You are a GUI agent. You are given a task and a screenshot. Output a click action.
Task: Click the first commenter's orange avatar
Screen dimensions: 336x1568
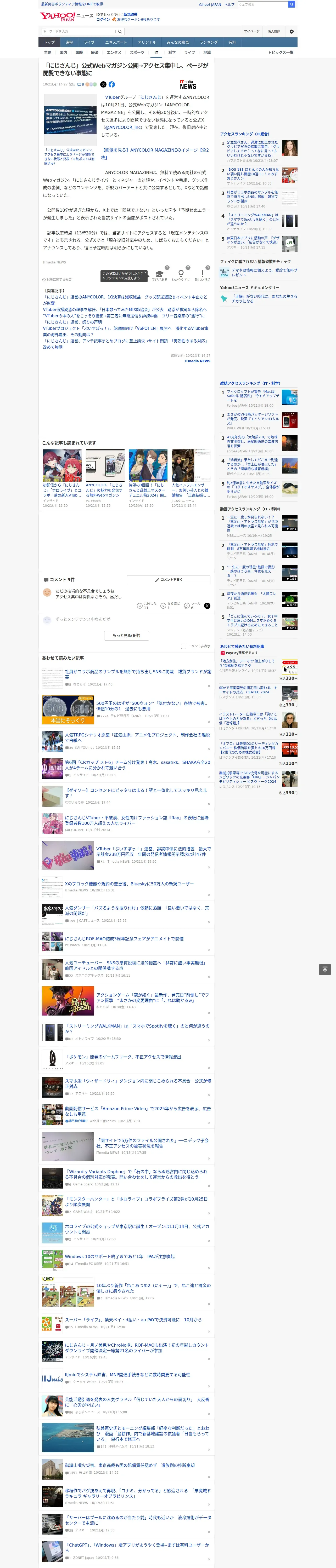47,592
